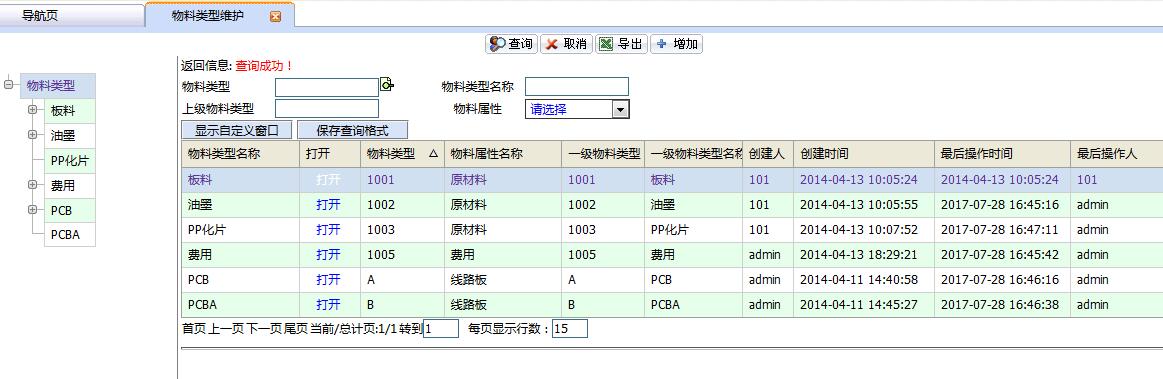This screenshot has width=1163, height=379.
Task: Collapse the 物料类型 root tree node
Action: 9,85
